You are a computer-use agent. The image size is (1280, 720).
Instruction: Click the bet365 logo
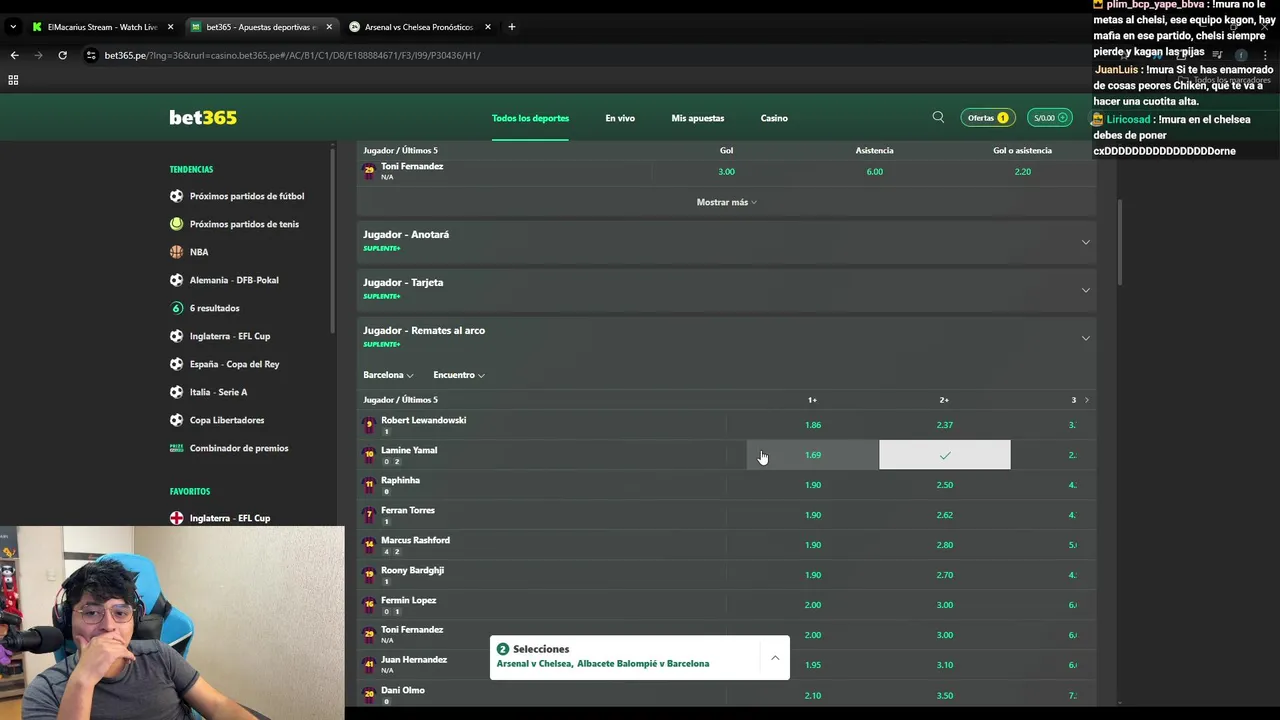(203, 118)
